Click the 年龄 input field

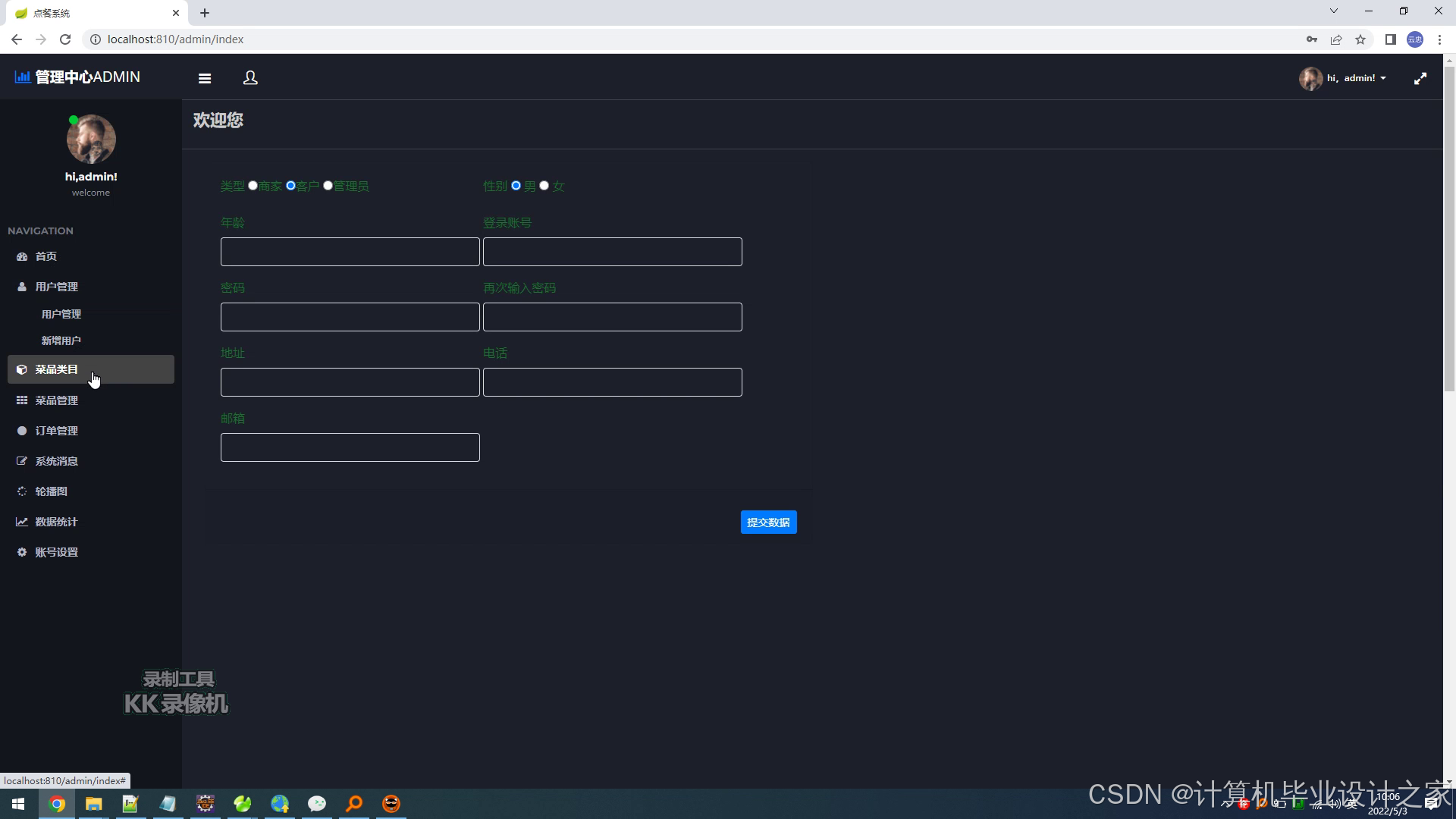point(350,252)
